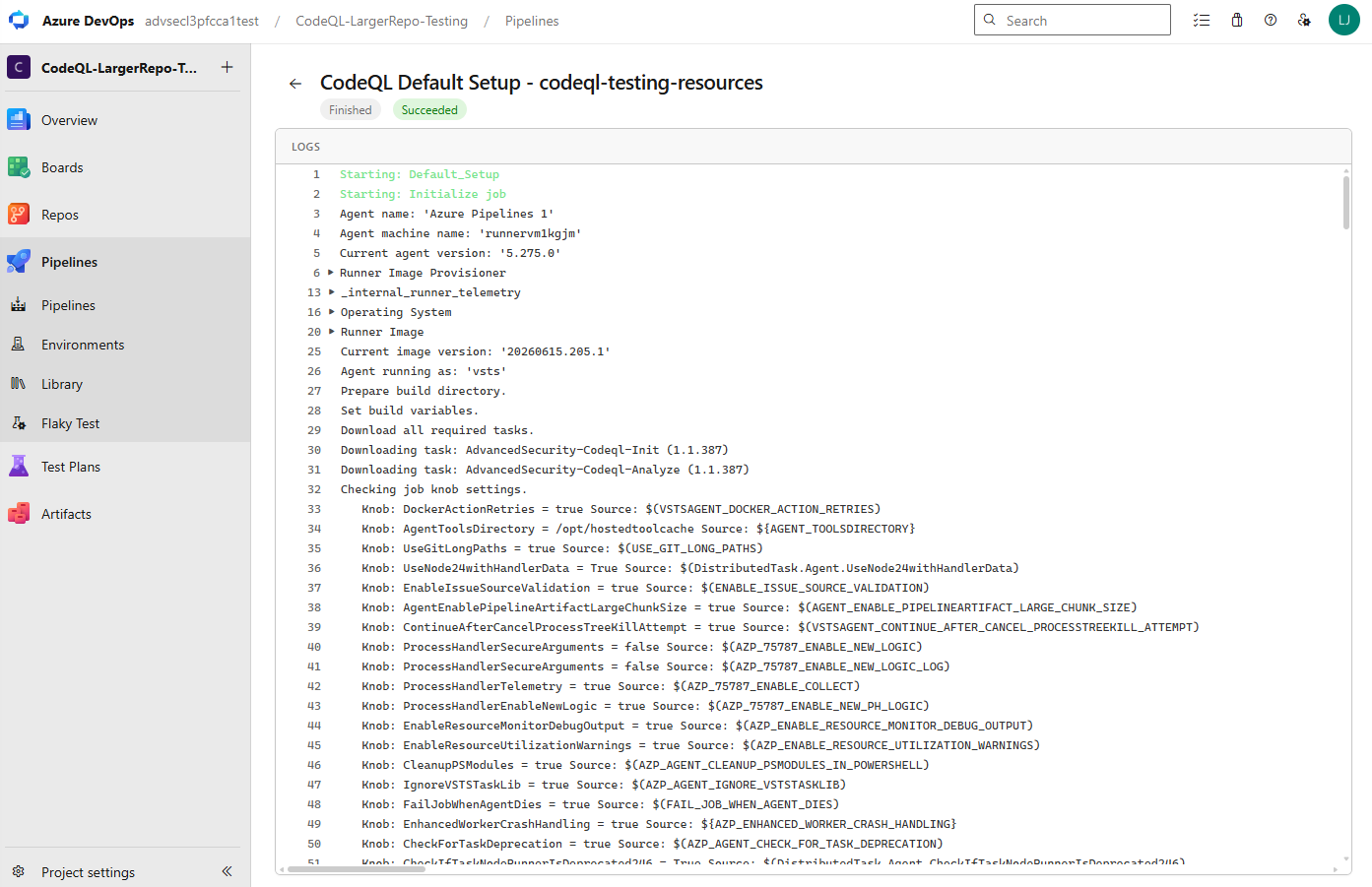The image size is (1372, 887).
Task: Open the Library icon in sidebar
Action: [x=19, y=384]
